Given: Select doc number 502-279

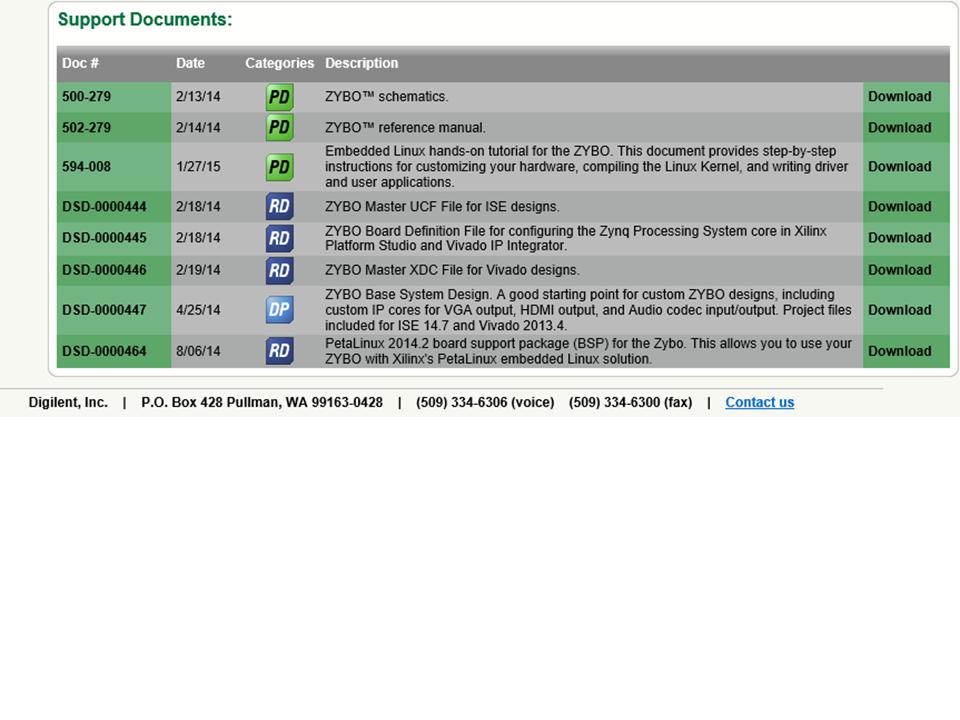Looking at the screenshot, I should (86, 128).
